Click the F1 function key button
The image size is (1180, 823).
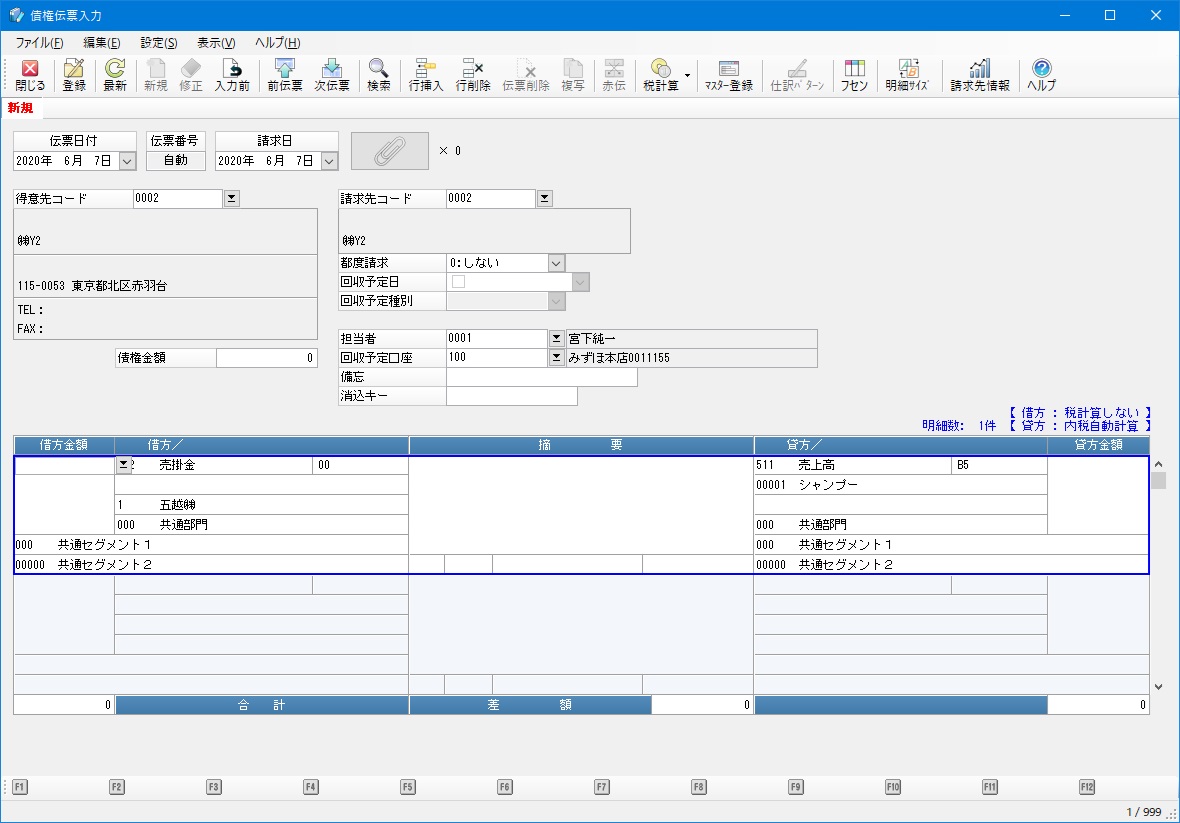click(20, 787)
